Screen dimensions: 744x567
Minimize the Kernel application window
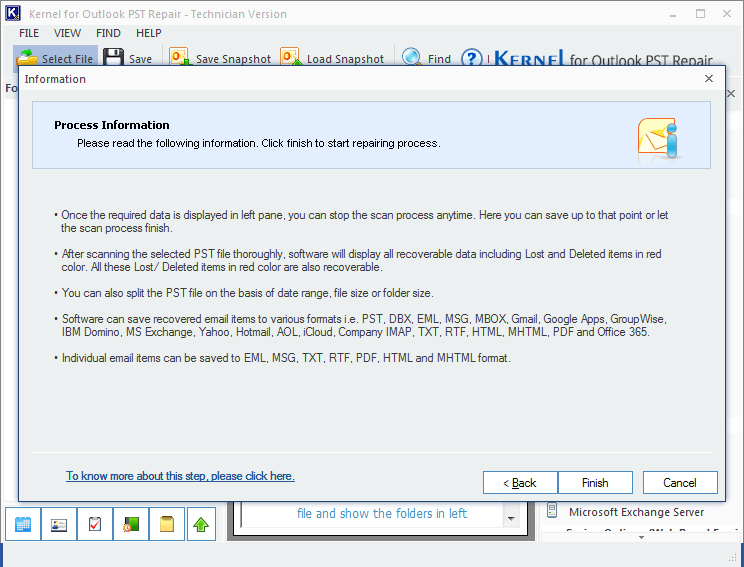(673, 14)
